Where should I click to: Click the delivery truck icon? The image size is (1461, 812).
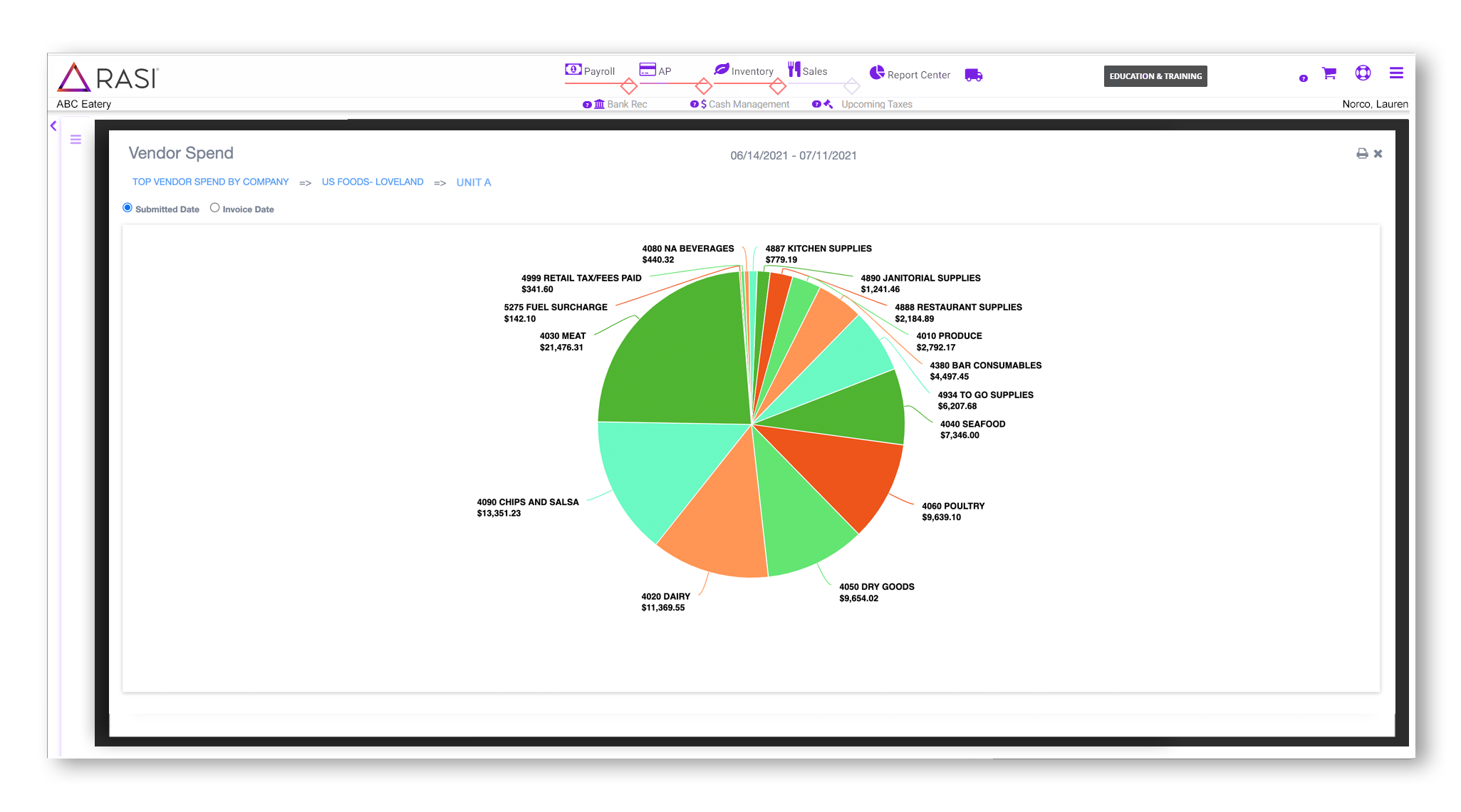point(973,75)
